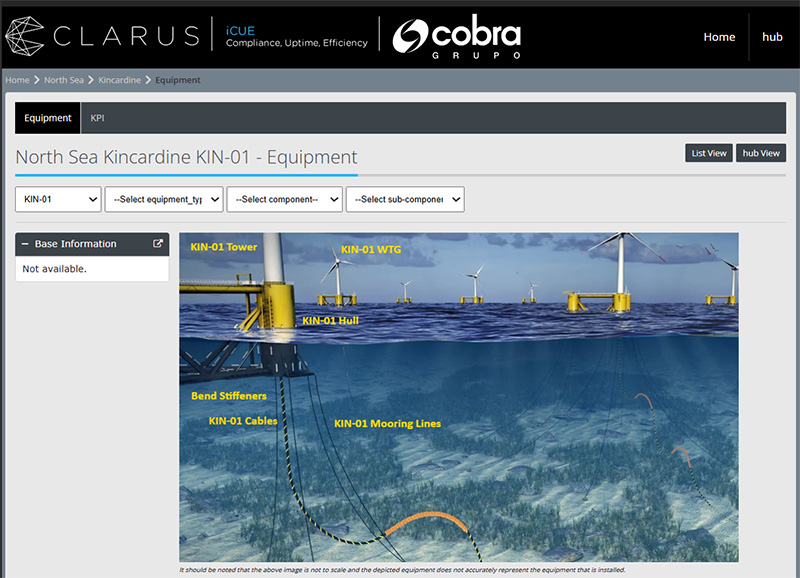Image resolution: width=800 pixels, height=578 pixels.
Task: Click the KIN-01 Mooring Lines label
Action: click(x=387, y=424)
